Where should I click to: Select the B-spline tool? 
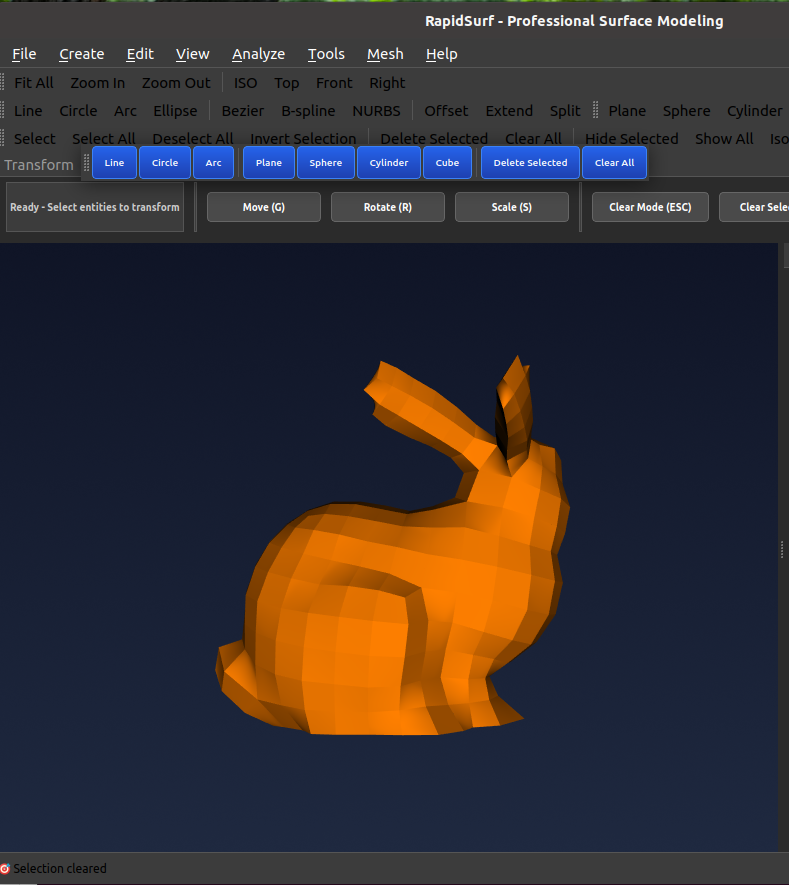tap(308, 111)
